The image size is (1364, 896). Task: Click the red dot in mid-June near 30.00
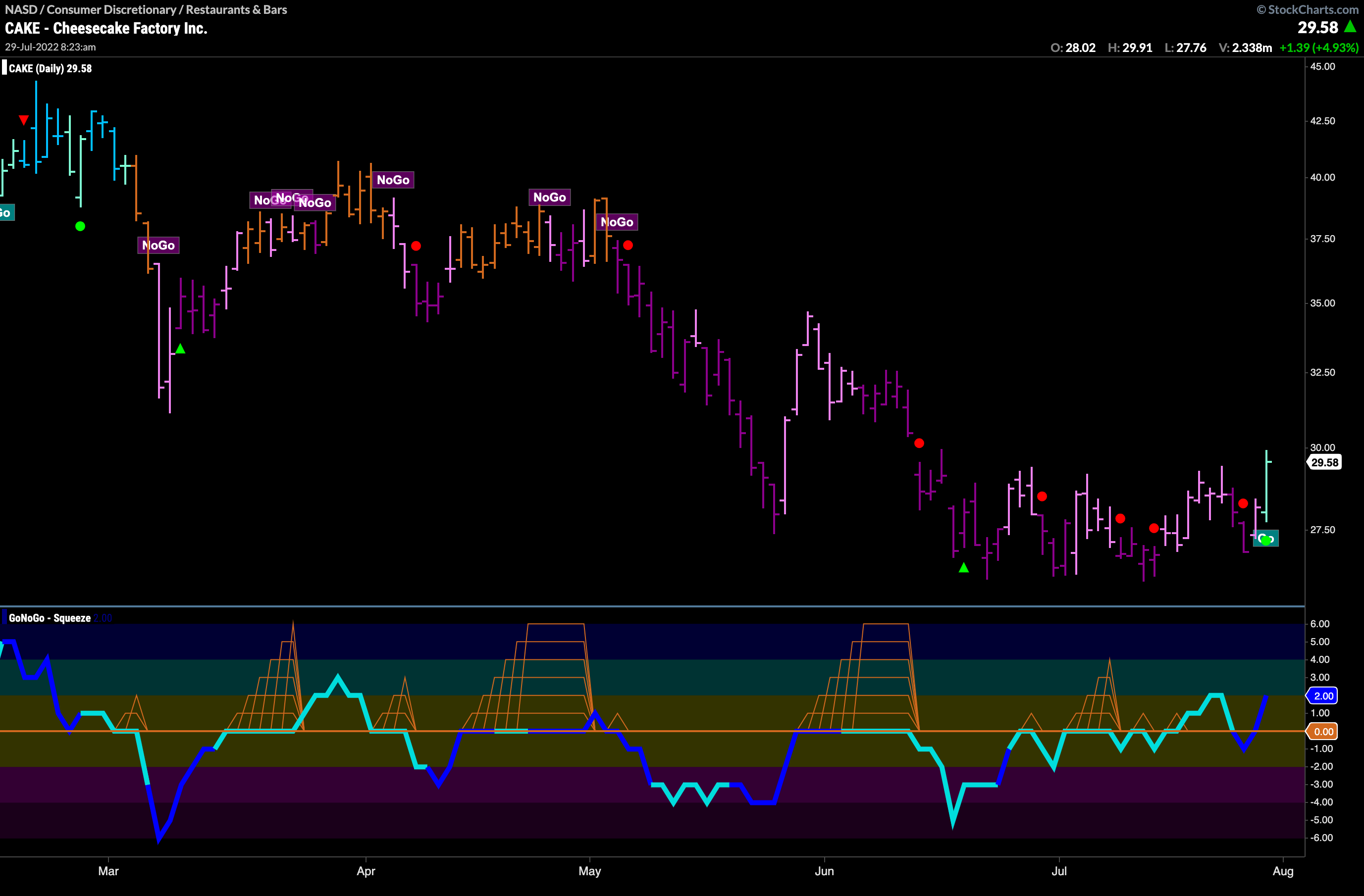tap(919, 443)
